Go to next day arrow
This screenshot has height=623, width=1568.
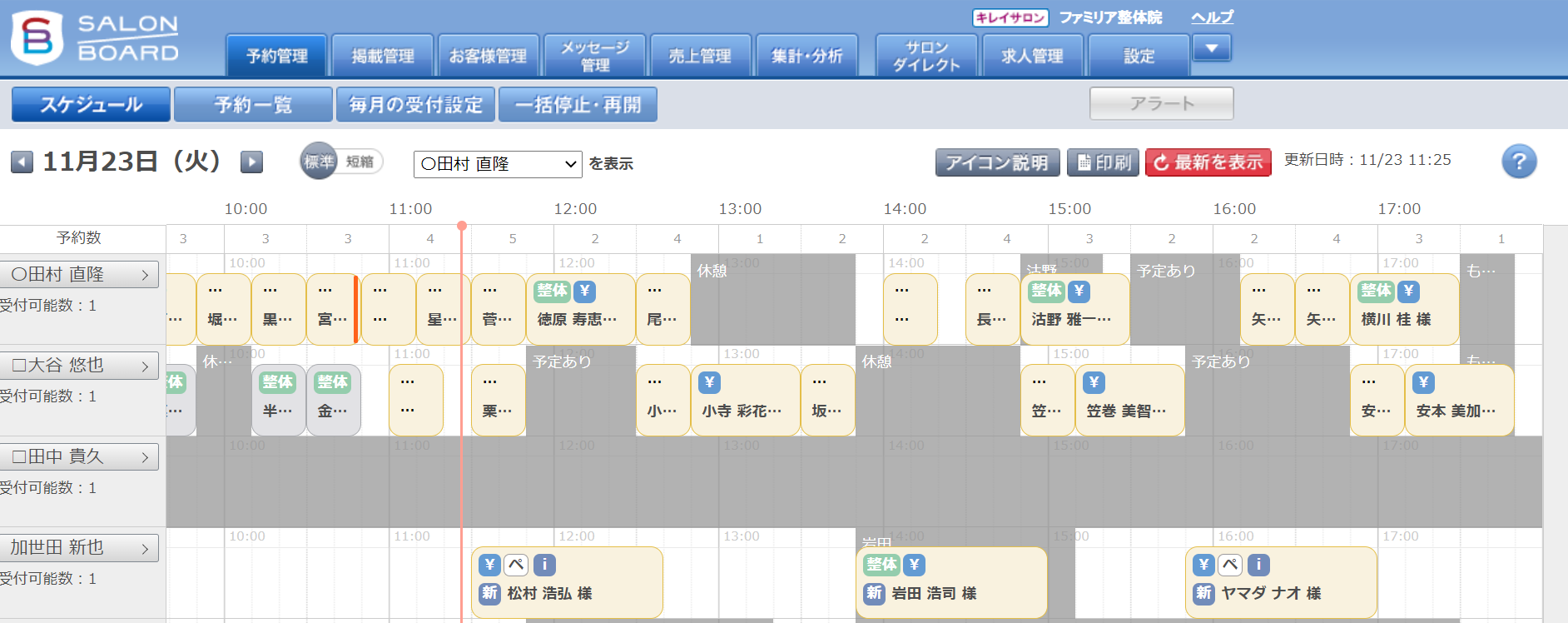click(x=251, y=162)
